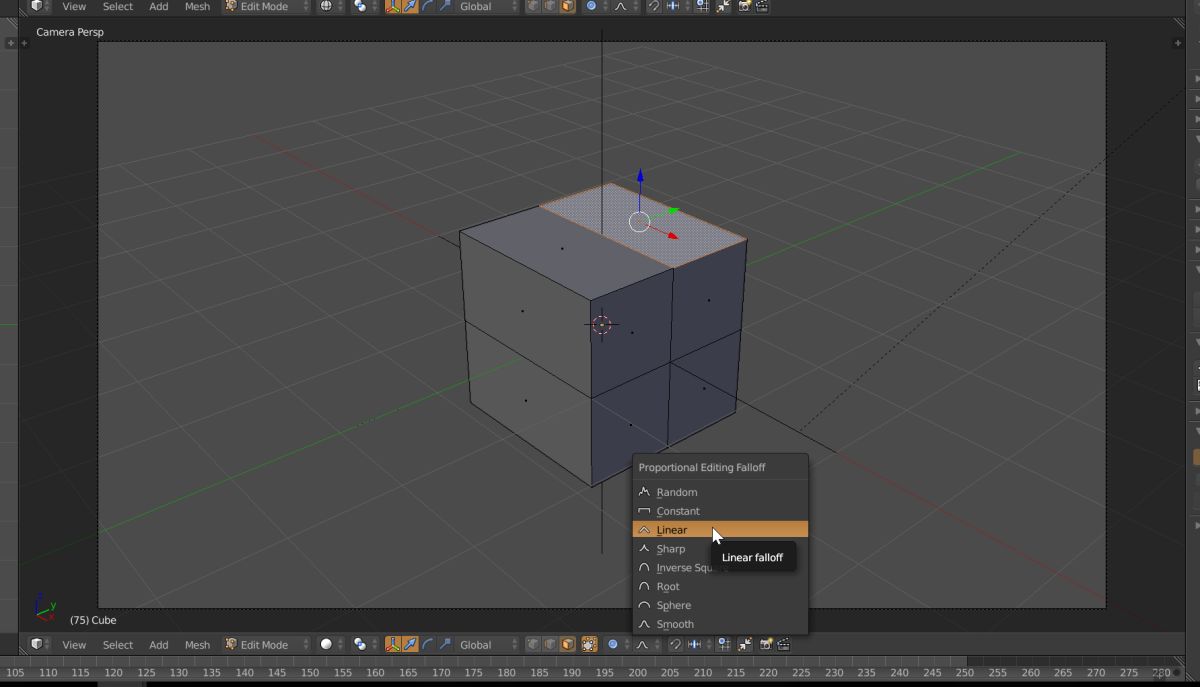
Task: Open the editor type selector in bottom header
Action: [39, 645]
